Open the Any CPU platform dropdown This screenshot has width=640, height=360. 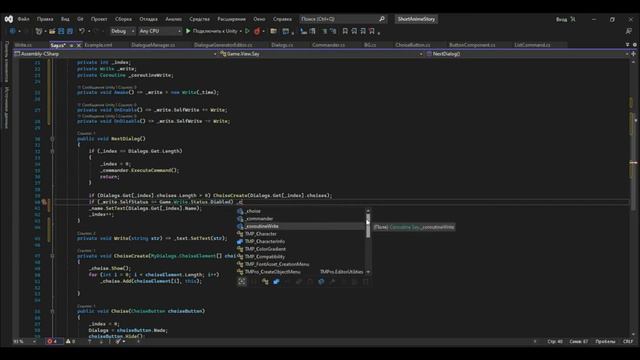160,31
